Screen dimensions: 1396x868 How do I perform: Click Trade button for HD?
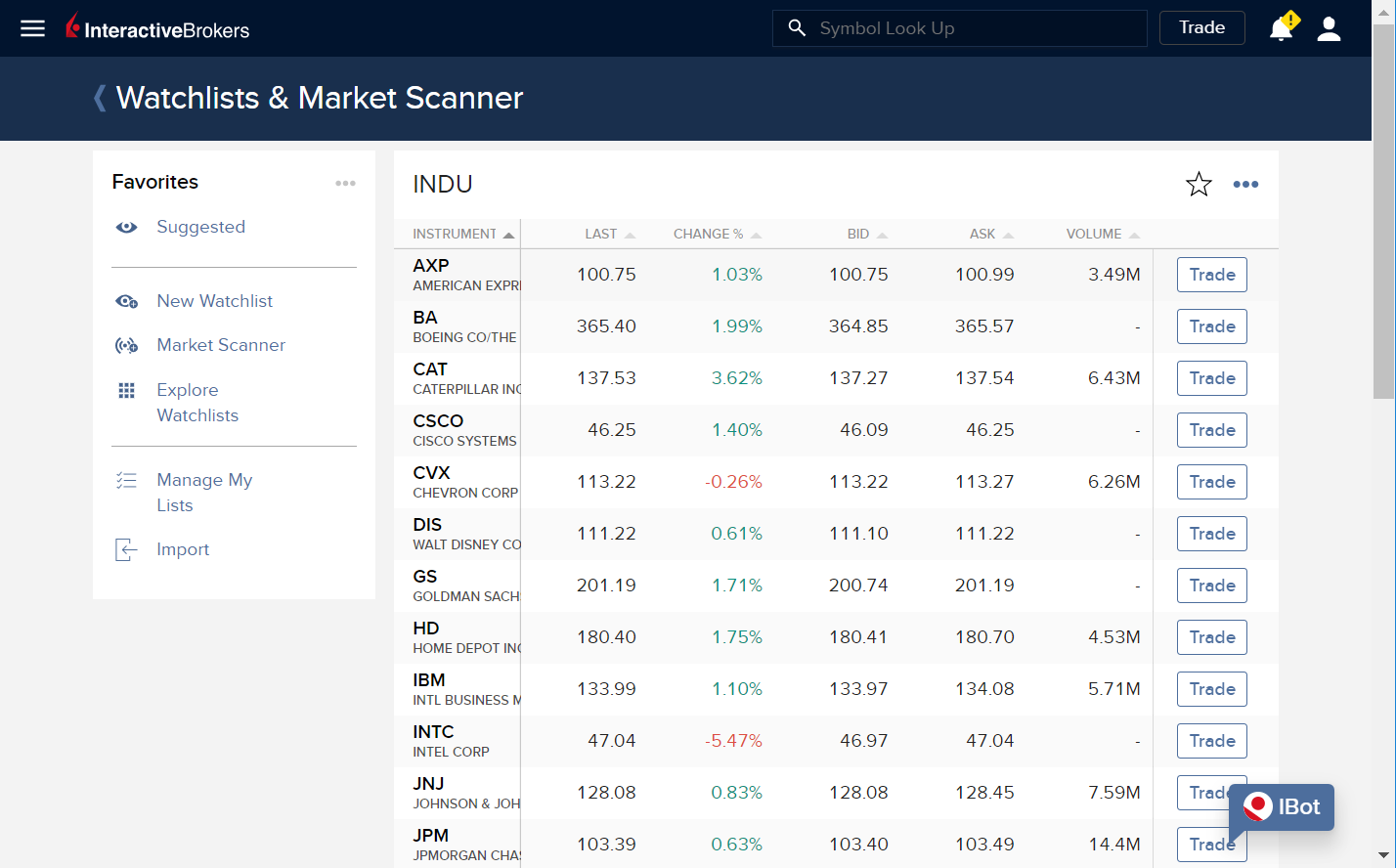[1212, 637]
